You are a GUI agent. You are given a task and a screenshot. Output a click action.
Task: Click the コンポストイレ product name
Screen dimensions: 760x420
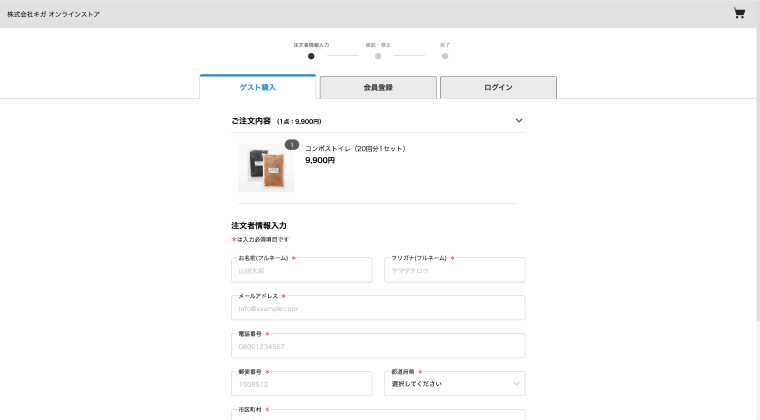[x=355, y=148]
